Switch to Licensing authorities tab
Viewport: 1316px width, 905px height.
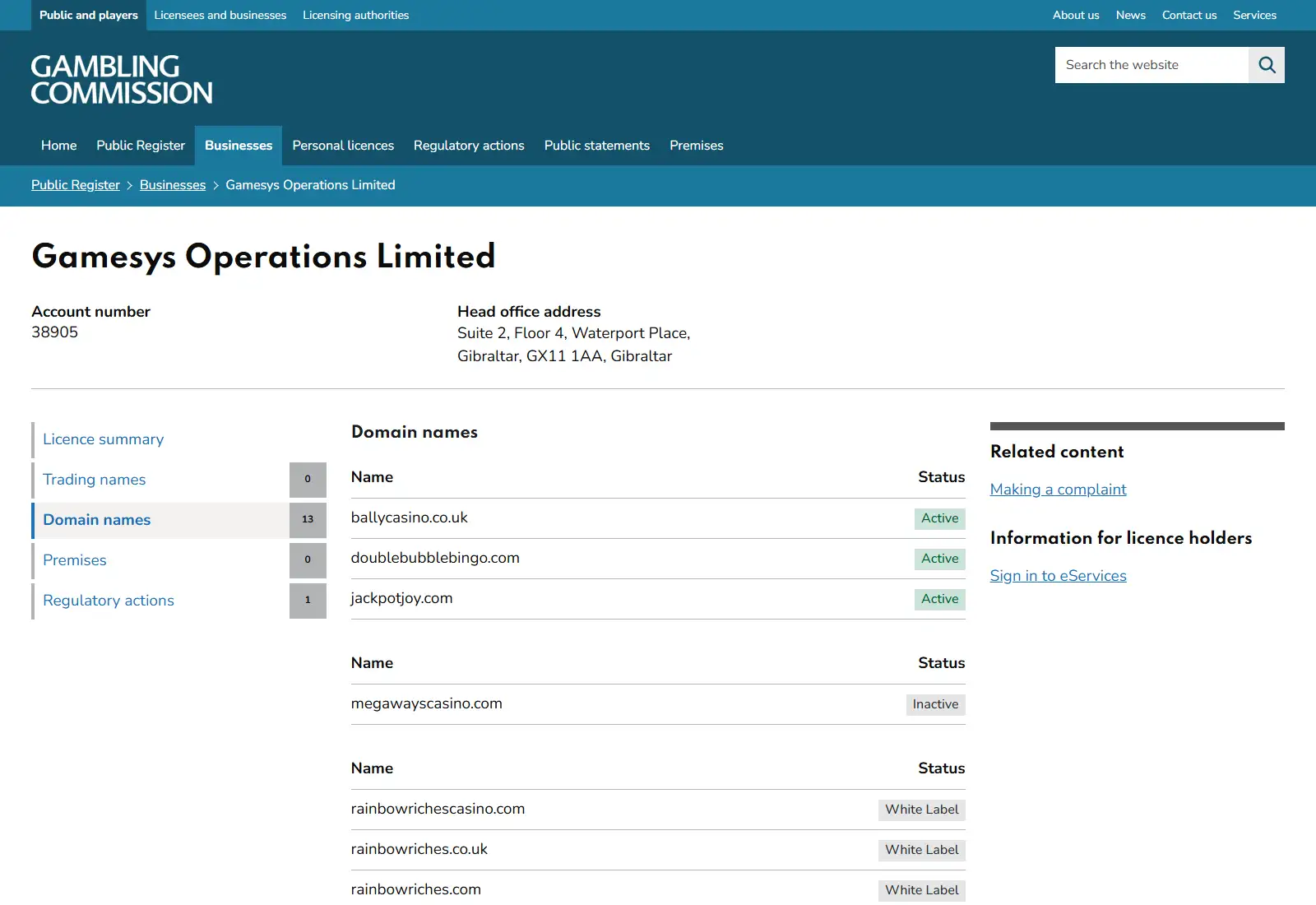click(355, 15)
